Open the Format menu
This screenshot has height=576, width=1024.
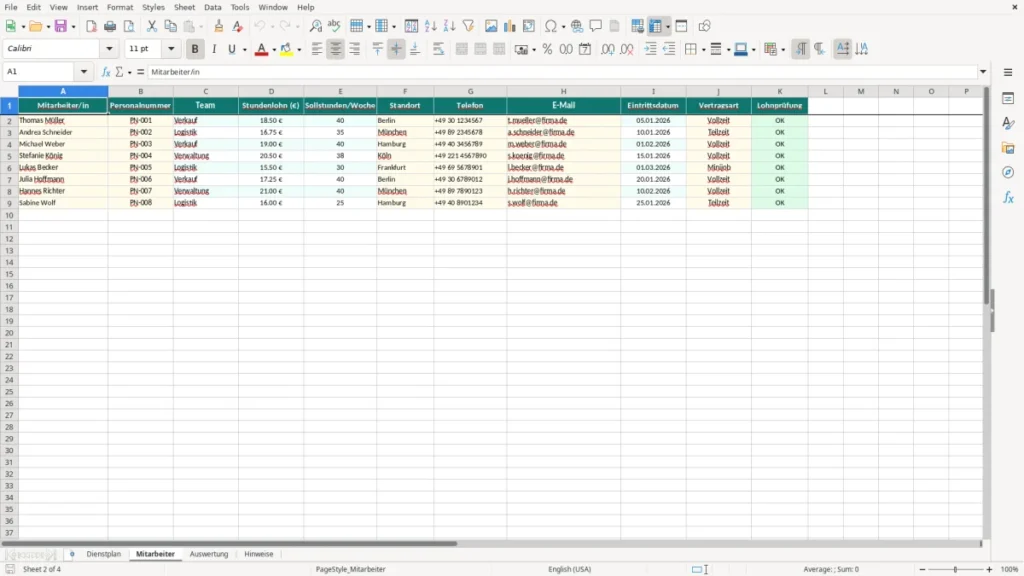[120, 7]
